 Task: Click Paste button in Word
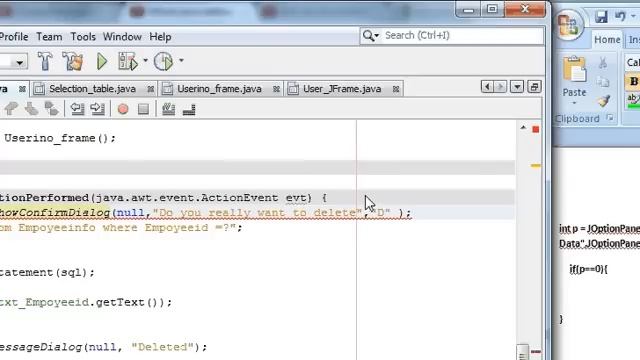[x=574, y=77]
